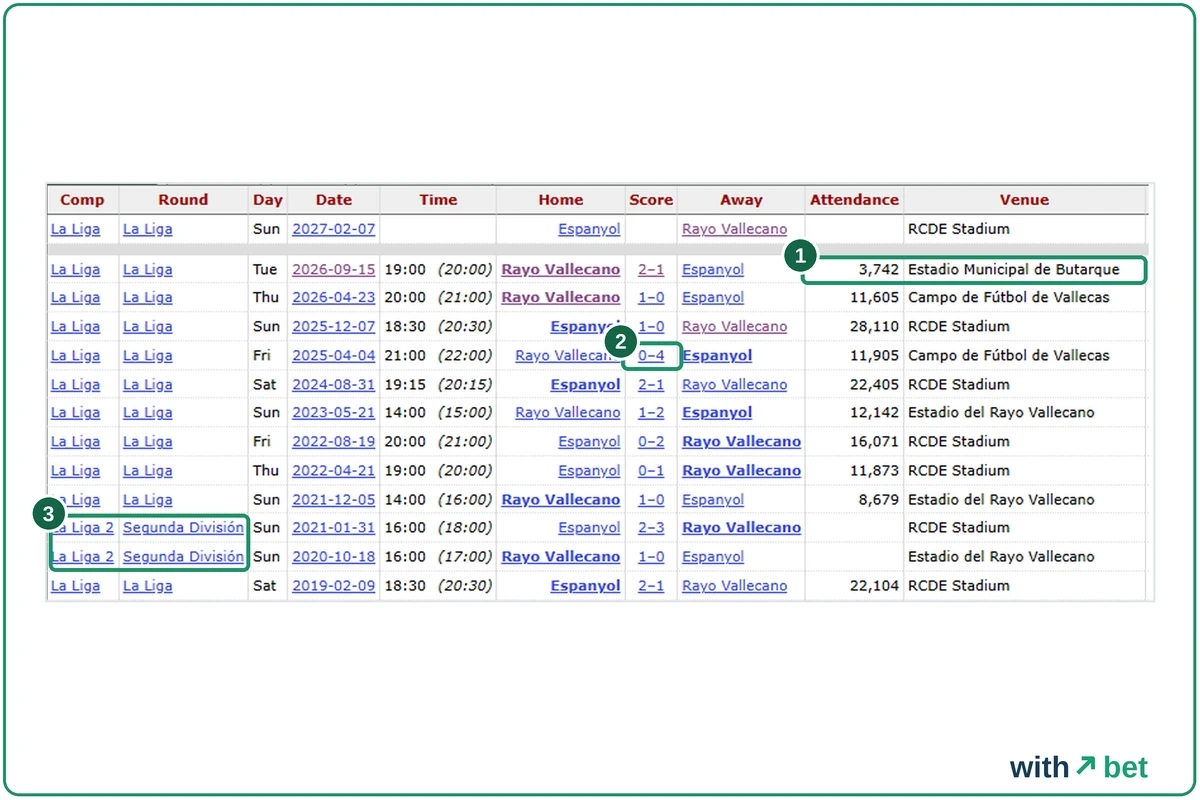1200x800 pixels.
Task: Open the 0–1 score link
Action: (x=651, y=470)
